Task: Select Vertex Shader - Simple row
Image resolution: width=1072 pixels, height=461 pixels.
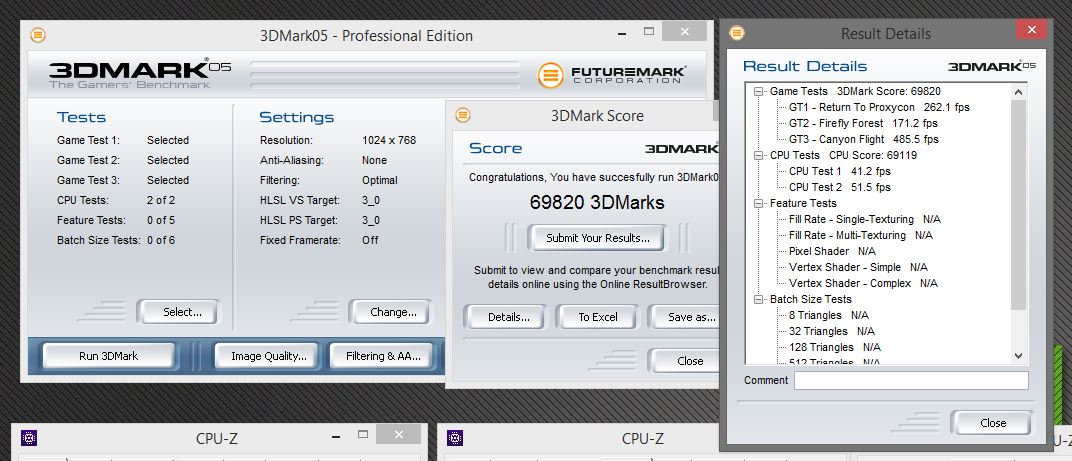Action: coord(858,267)
